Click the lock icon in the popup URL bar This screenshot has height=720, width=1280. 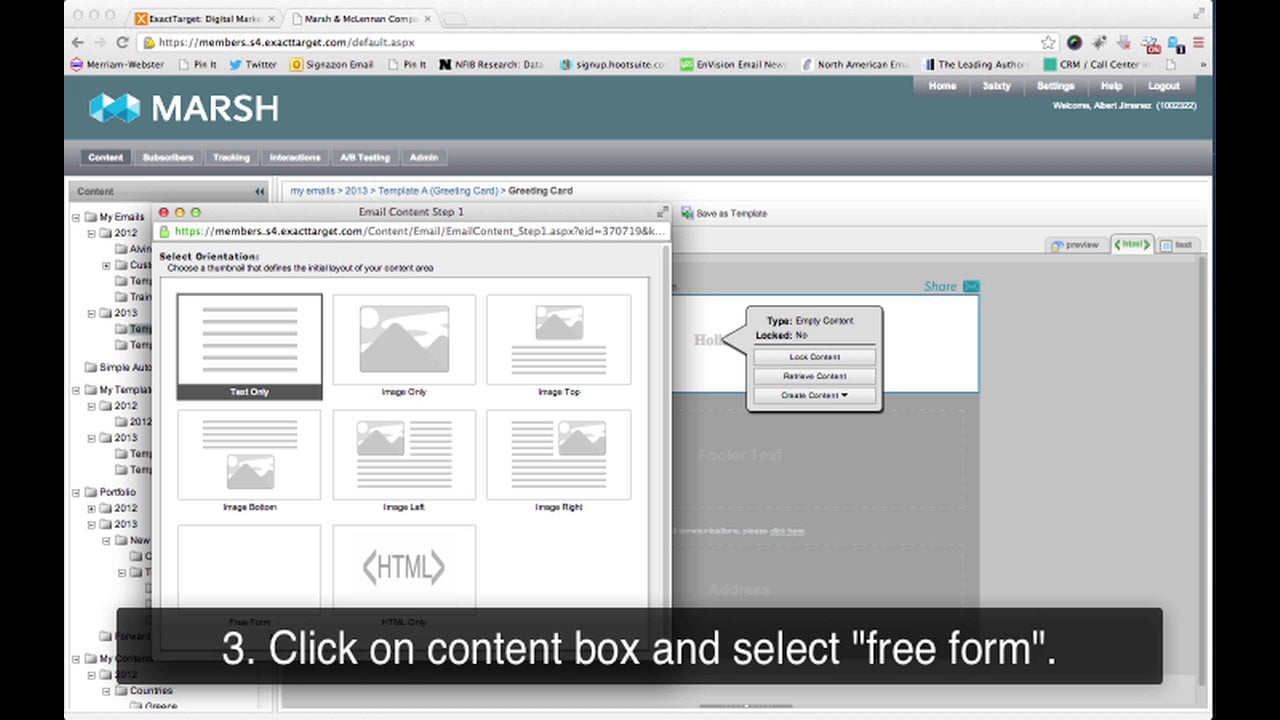coord(165,231)
